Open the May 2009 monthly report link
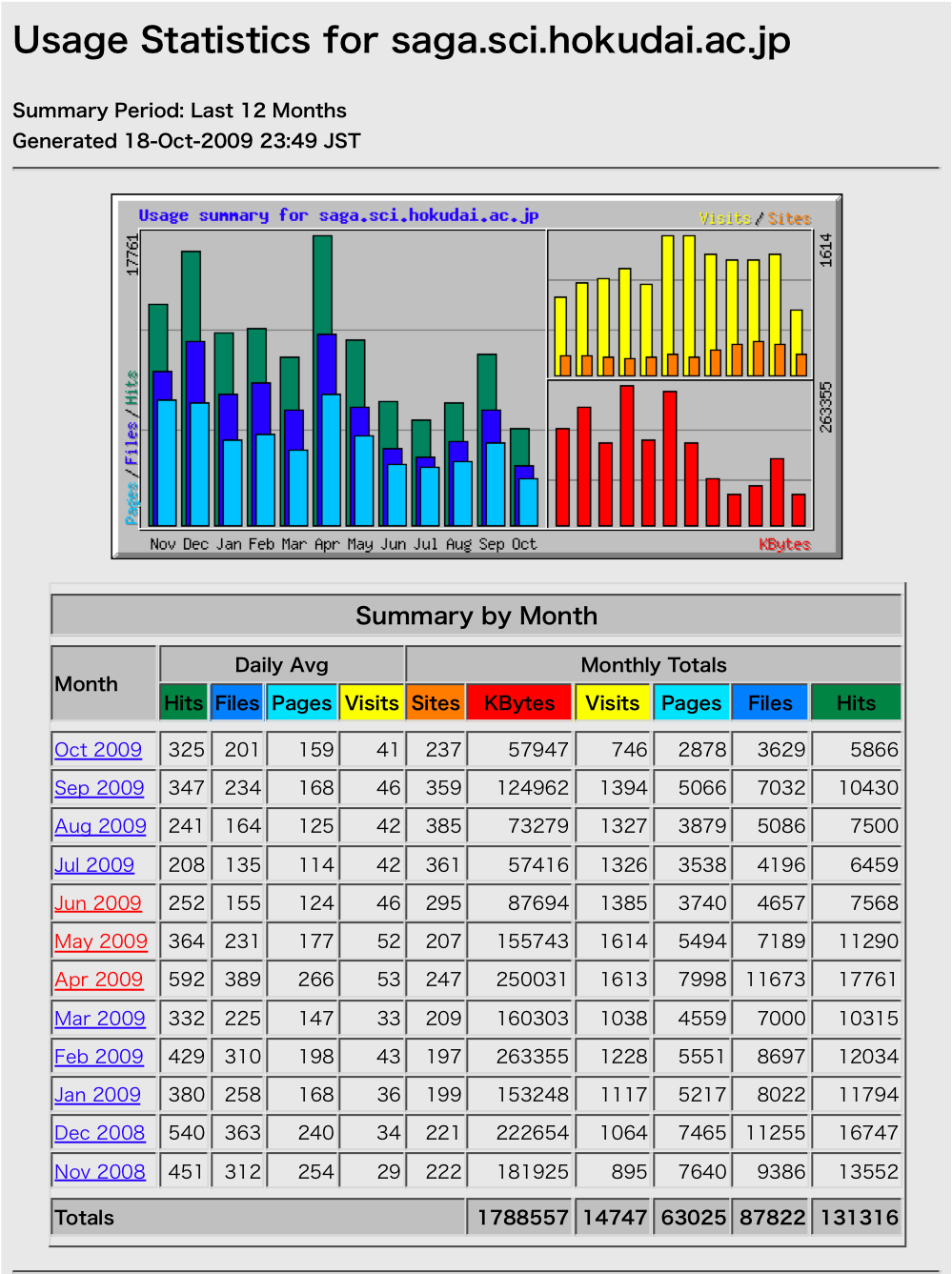The image size is (952, 1274). 101,941
